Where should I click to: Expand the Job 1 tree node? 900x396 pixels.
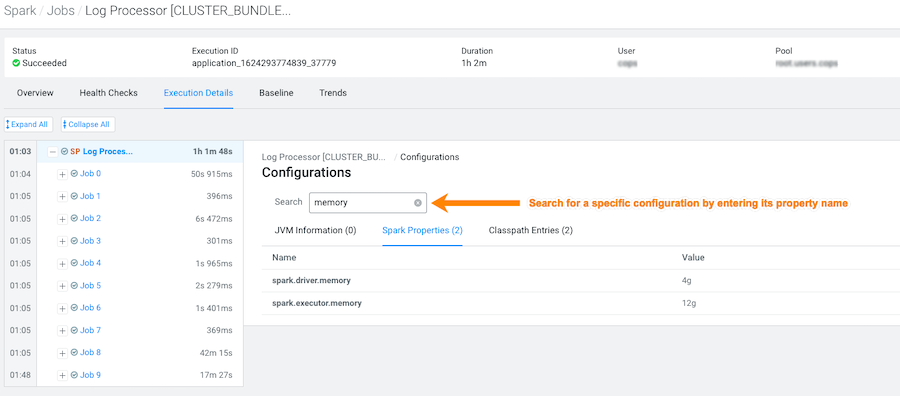[x=63, y=196]
